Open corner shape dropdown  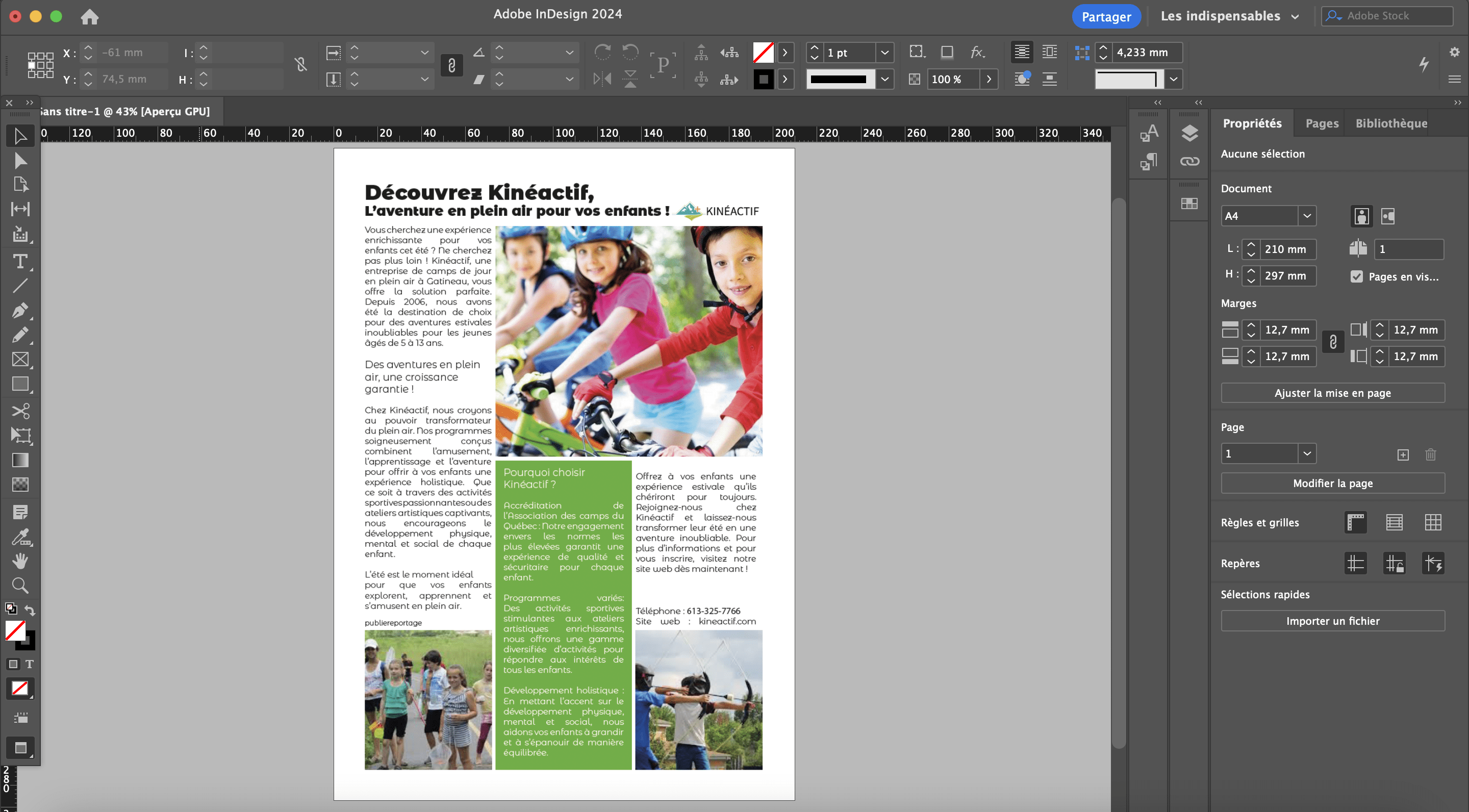pos(1173,79)
